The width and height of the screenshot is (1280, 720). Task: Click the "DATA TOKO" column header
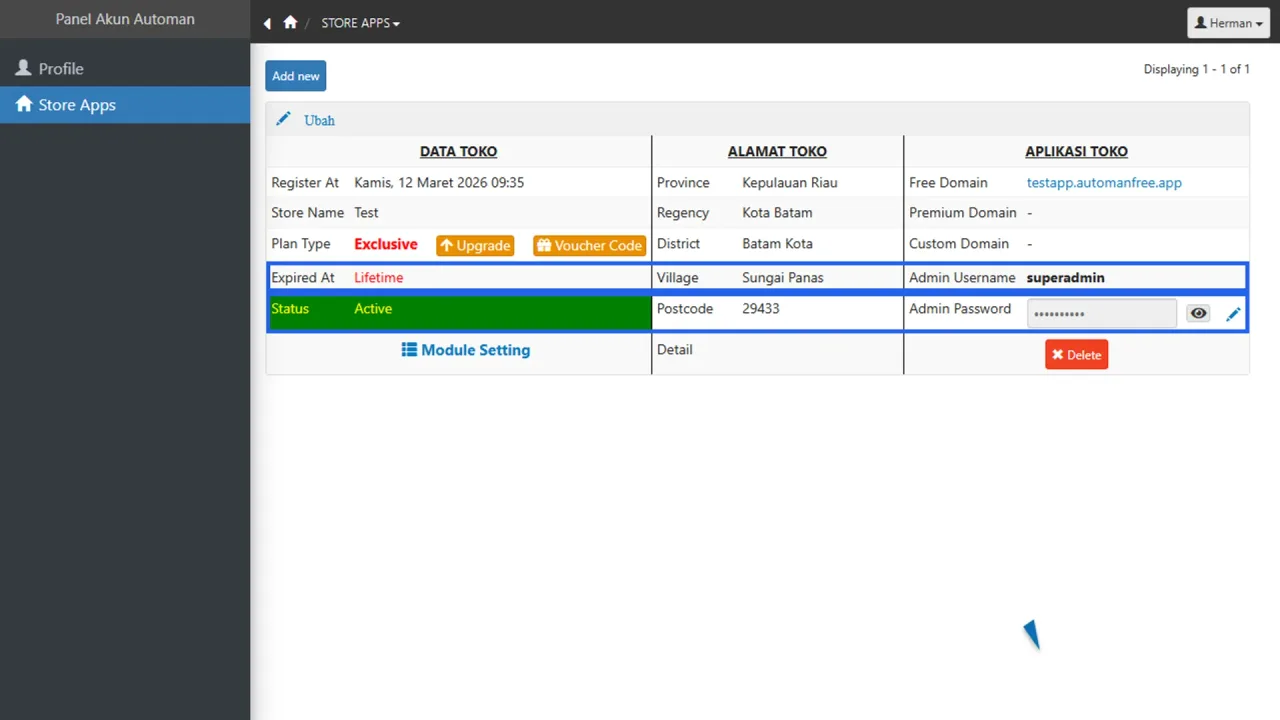[458, 152]
